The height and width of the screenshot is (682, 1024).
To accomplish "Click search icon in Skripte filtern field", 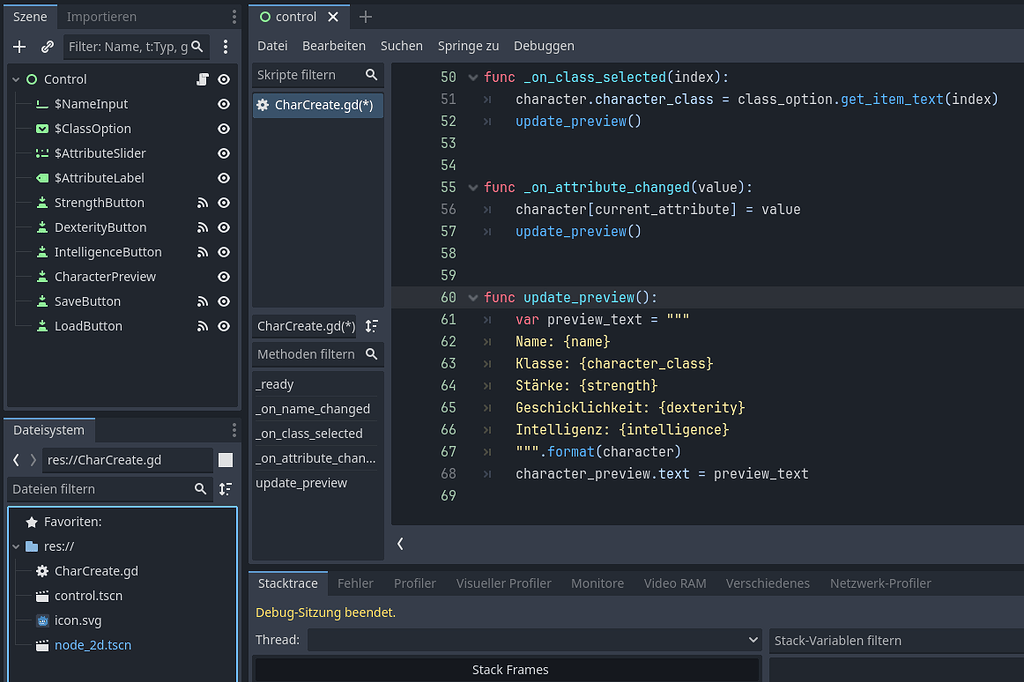I will point(372,74).
